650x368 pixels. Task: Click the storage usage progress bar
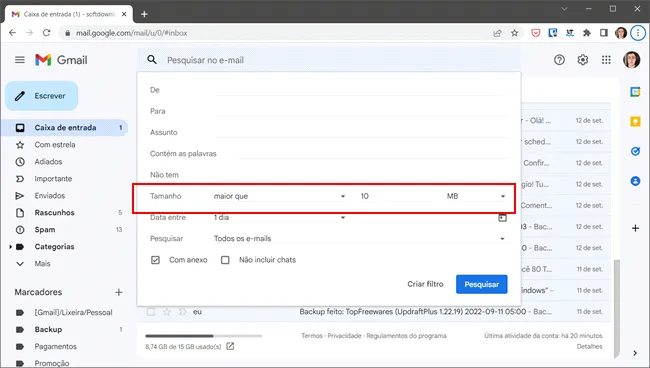point(204,336)
